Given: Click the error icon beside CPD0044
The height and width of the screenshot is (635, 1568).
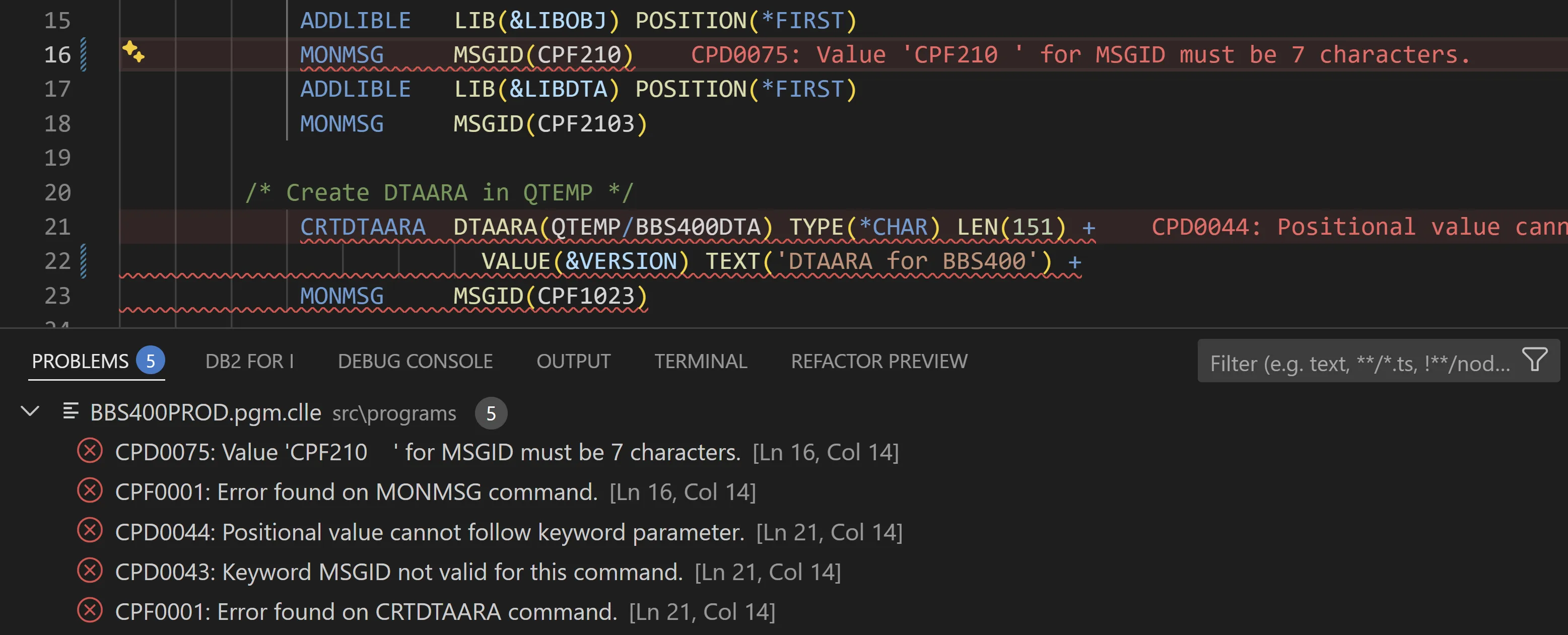Looking at the screenshot, I should (90, 531).
